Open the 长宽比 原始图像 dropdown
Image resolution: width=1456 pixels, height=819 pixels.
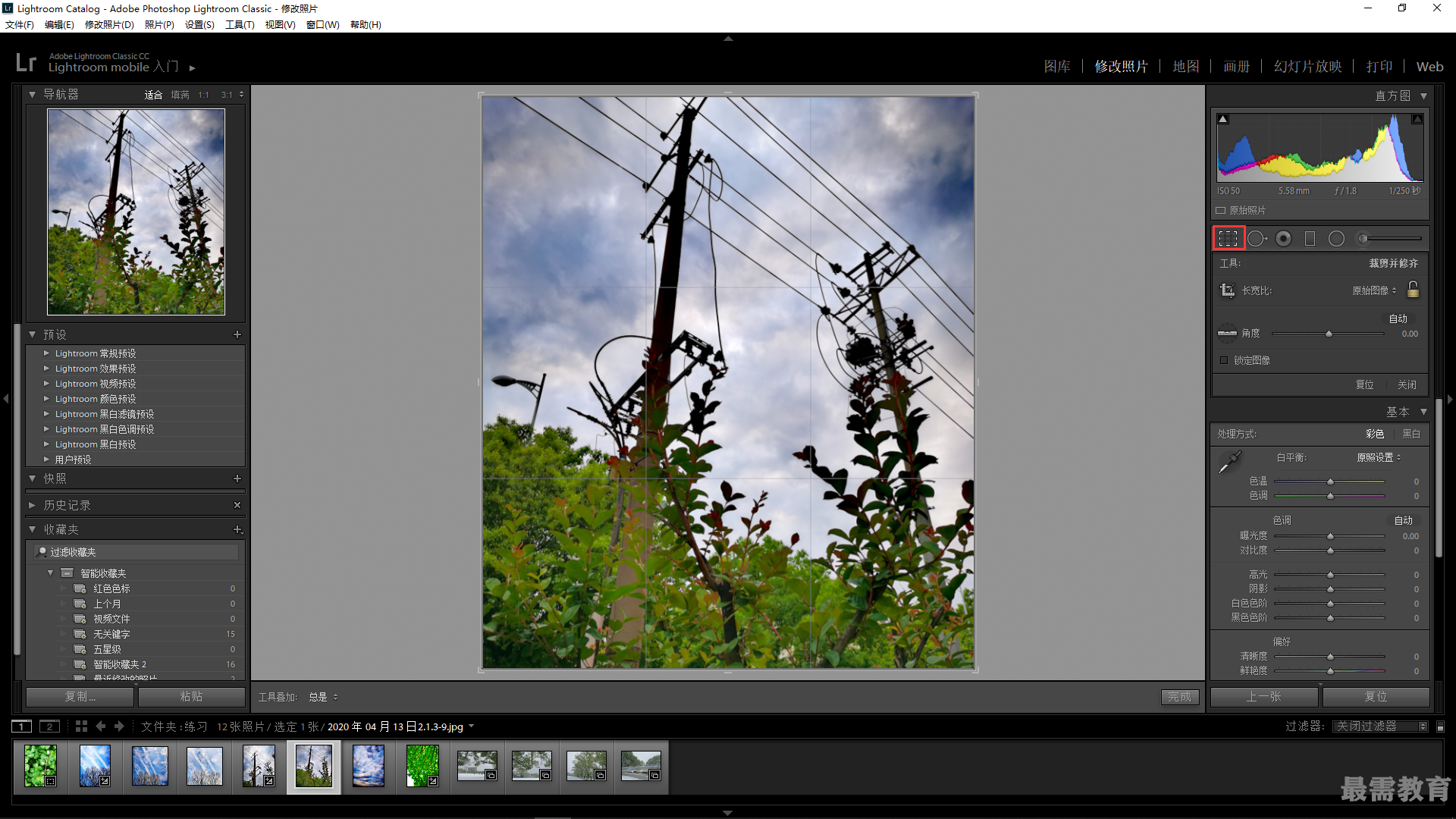1374,290
